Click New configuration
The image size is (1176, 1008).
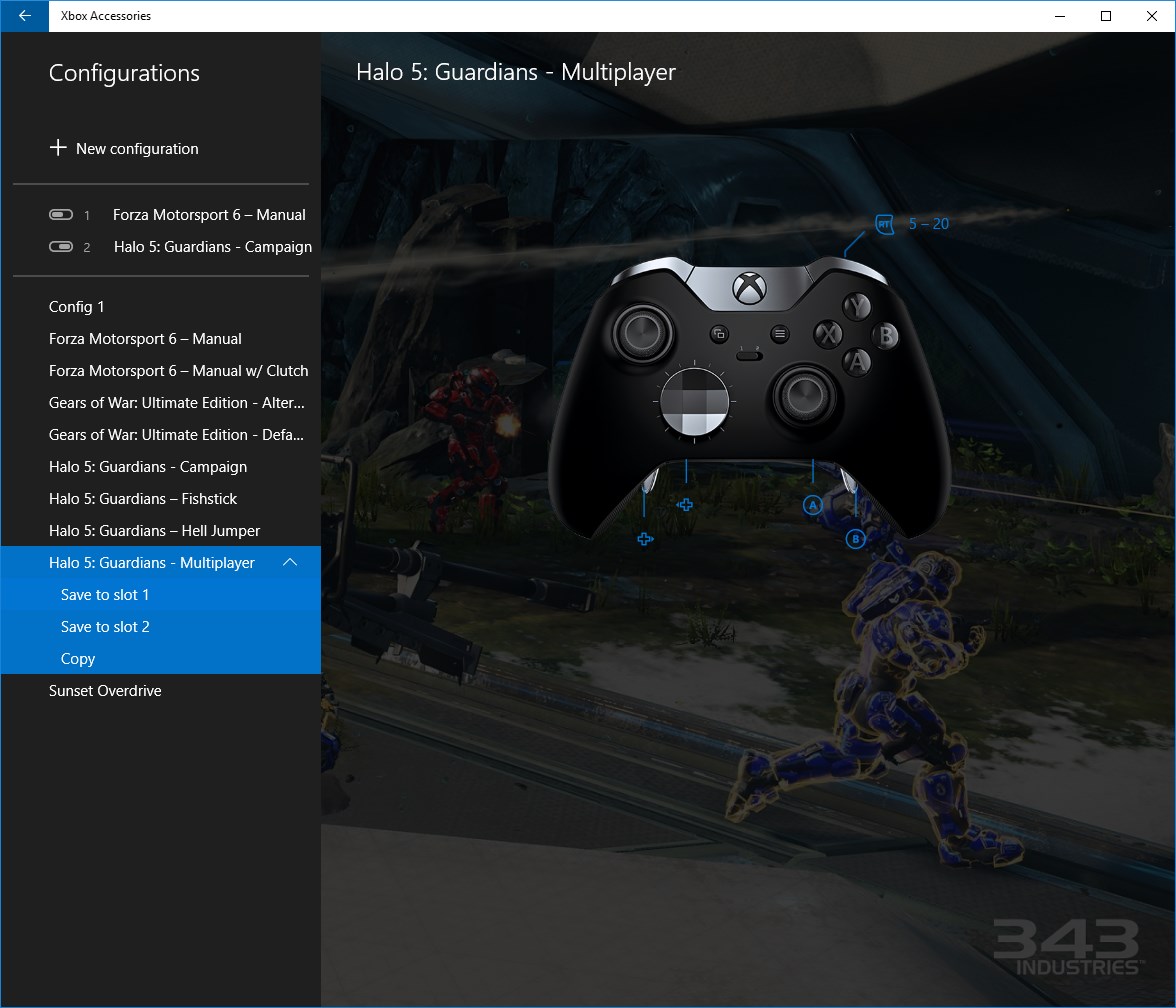click(124, 148)
